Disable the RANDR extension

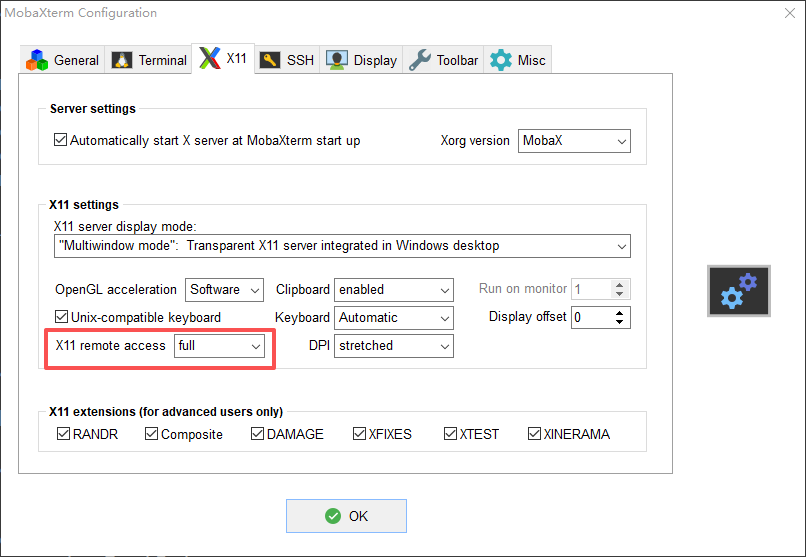coord(63,434)
